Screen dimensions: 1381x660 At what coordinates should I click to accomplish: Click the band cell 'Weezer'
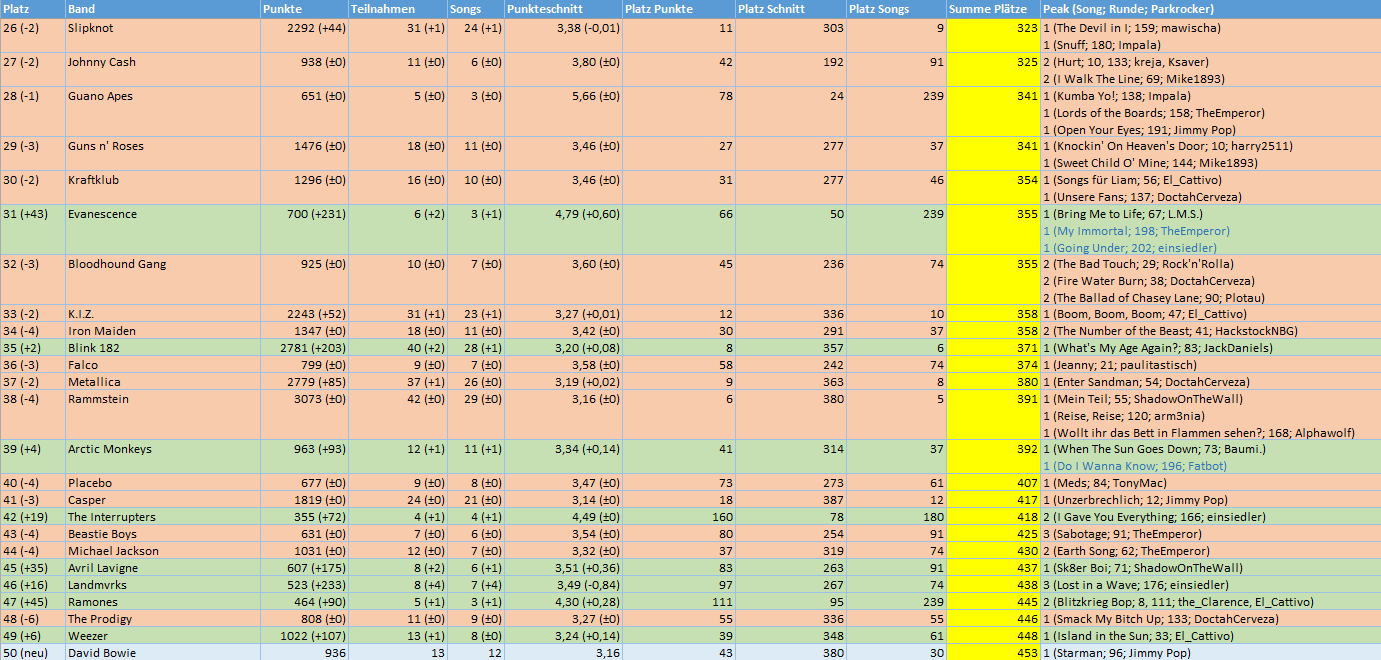(x=162, y=636)
